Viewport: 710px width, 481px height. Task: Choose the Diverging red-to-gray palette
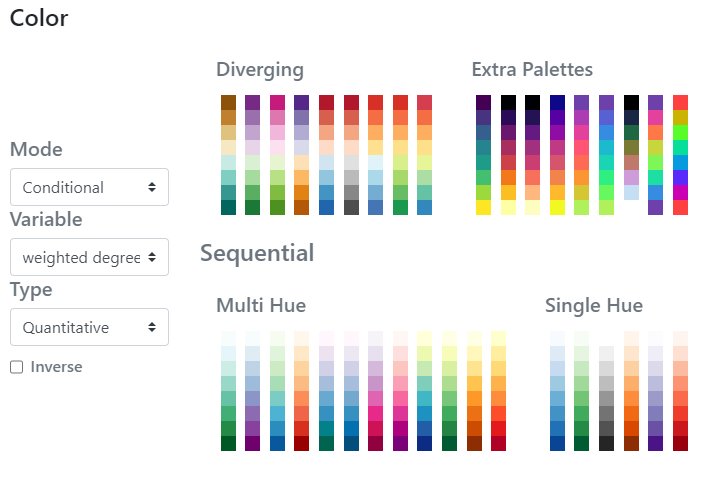pyautogui.click(x=351, y=155)
